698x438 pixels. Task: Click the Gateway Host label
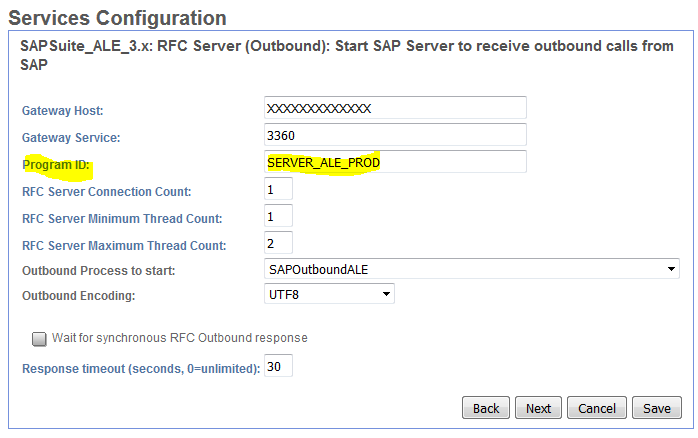tap(63, 110)
